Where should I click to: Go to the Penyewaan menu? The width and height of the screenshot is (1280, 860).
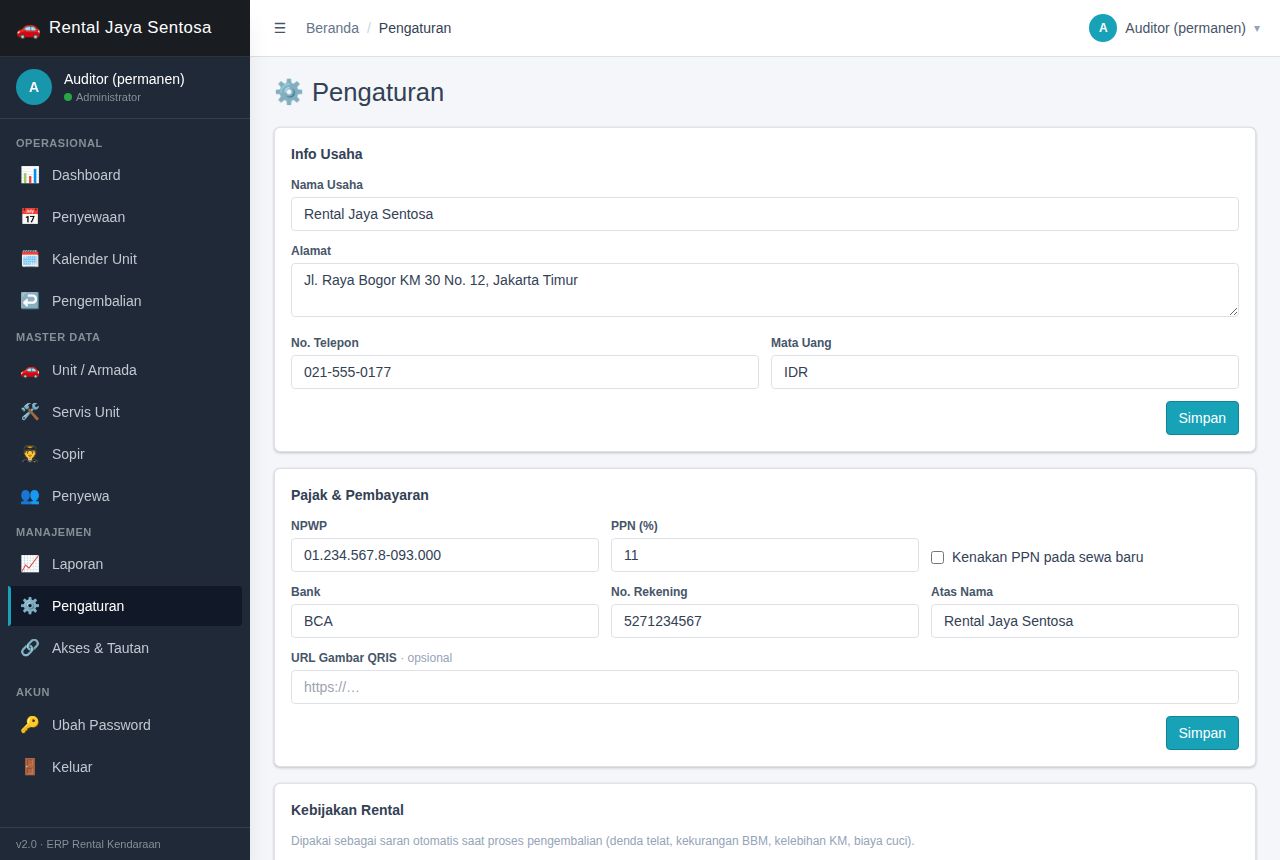tap(125, 217)
